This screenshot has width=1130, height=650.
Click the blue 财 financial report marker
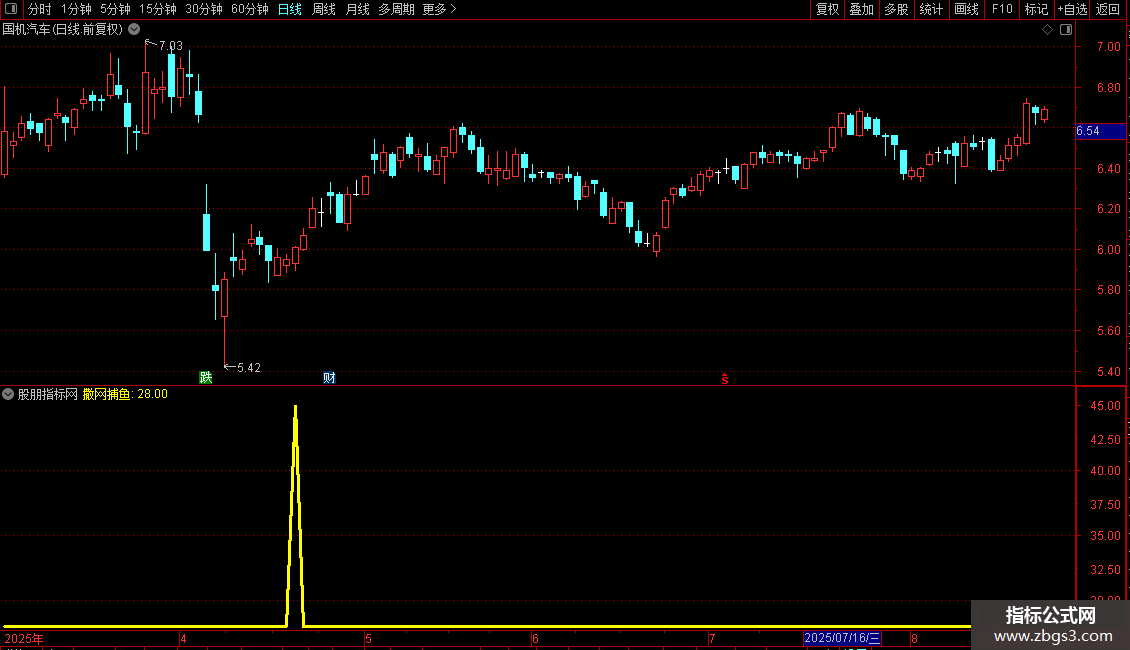click(329, 378)
